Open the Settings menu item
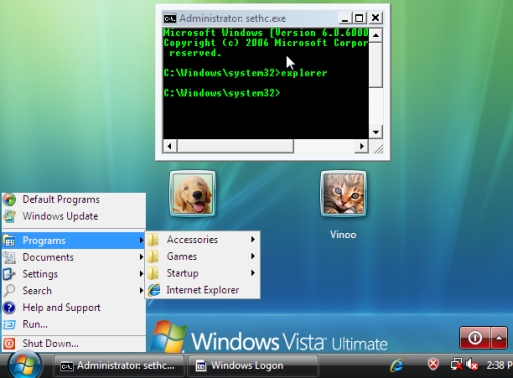Screen dimensions: 513x378 tap(73, 274)
